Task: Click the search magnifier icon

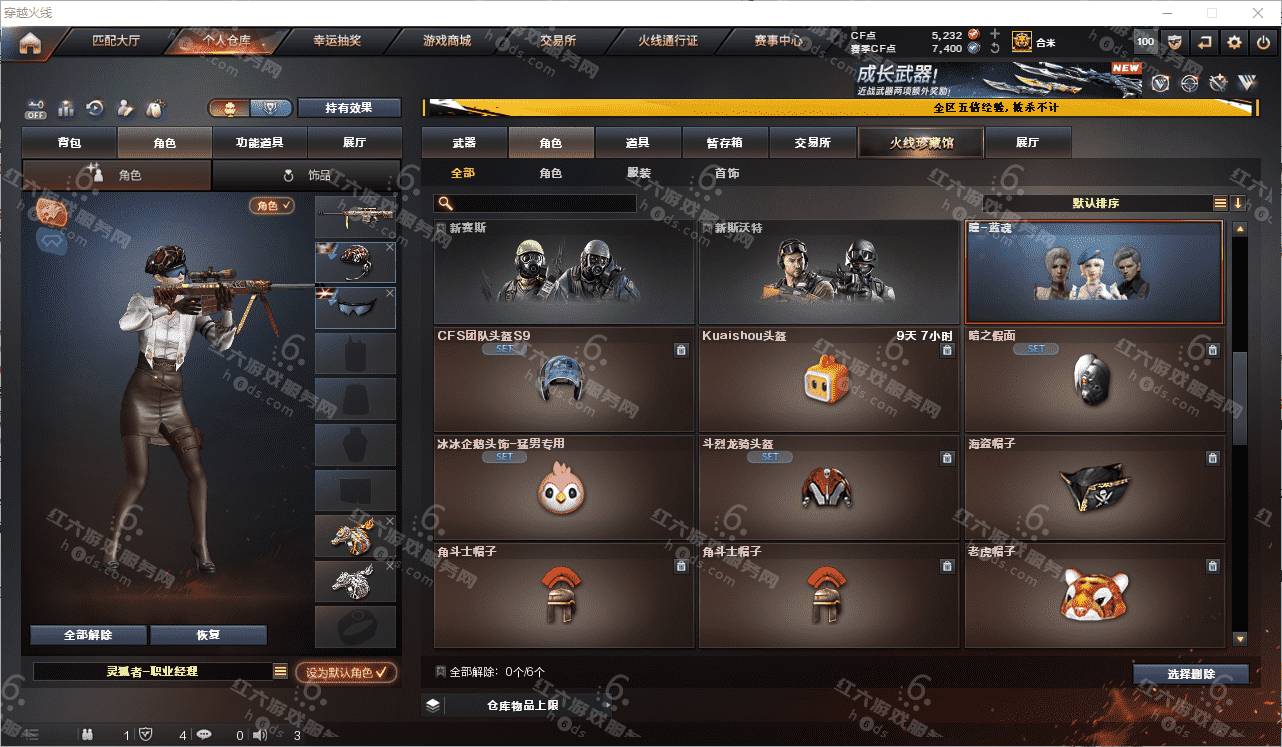Action: [x=445, y=204]
